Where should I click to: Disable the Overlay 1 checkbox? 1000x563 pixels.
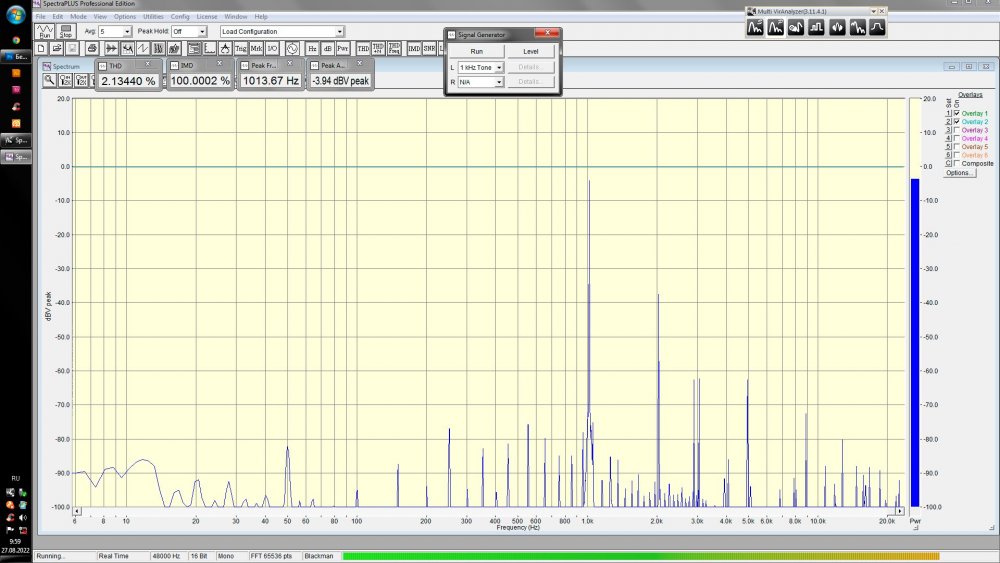[957, 114]
